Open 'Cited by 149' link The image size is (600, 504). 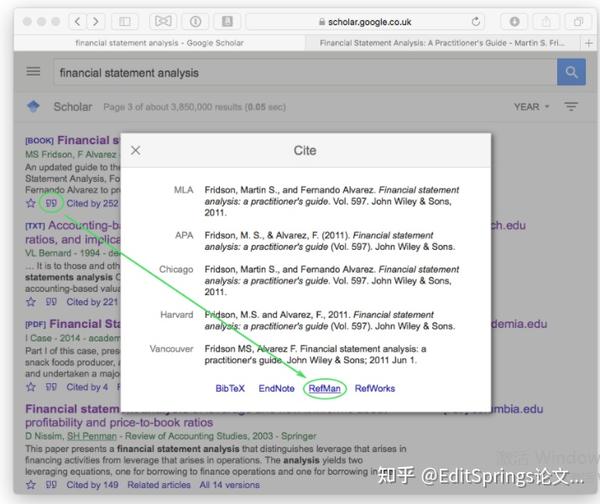pyautogui.click(x=92, y=485)
